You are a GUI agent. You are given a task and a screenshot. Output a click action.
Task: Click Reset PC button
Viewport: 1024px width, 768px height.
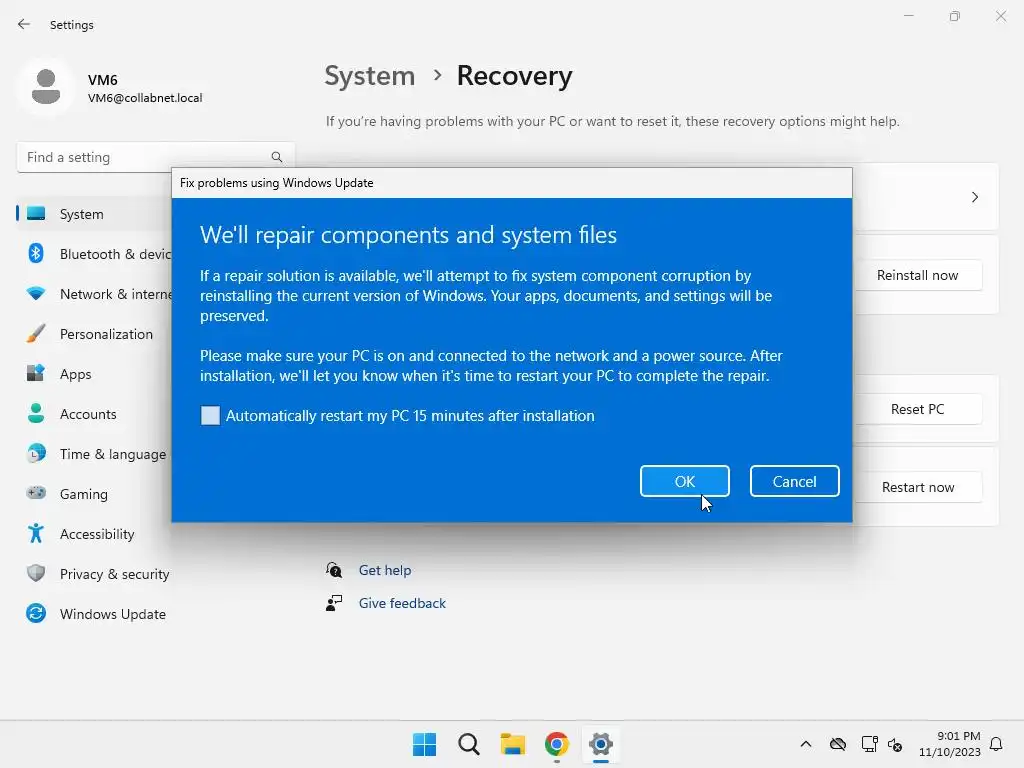tap(918, 409)
